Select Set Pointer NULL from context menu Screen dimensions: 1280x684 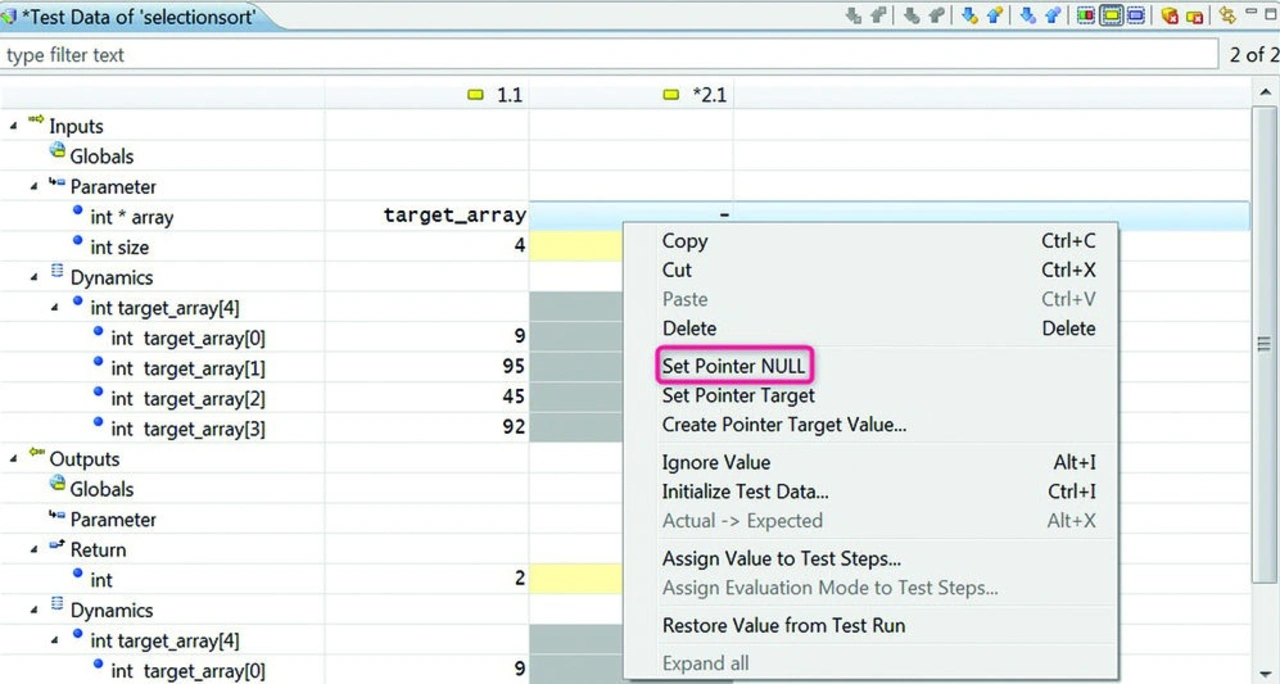[x=733, y=366]
